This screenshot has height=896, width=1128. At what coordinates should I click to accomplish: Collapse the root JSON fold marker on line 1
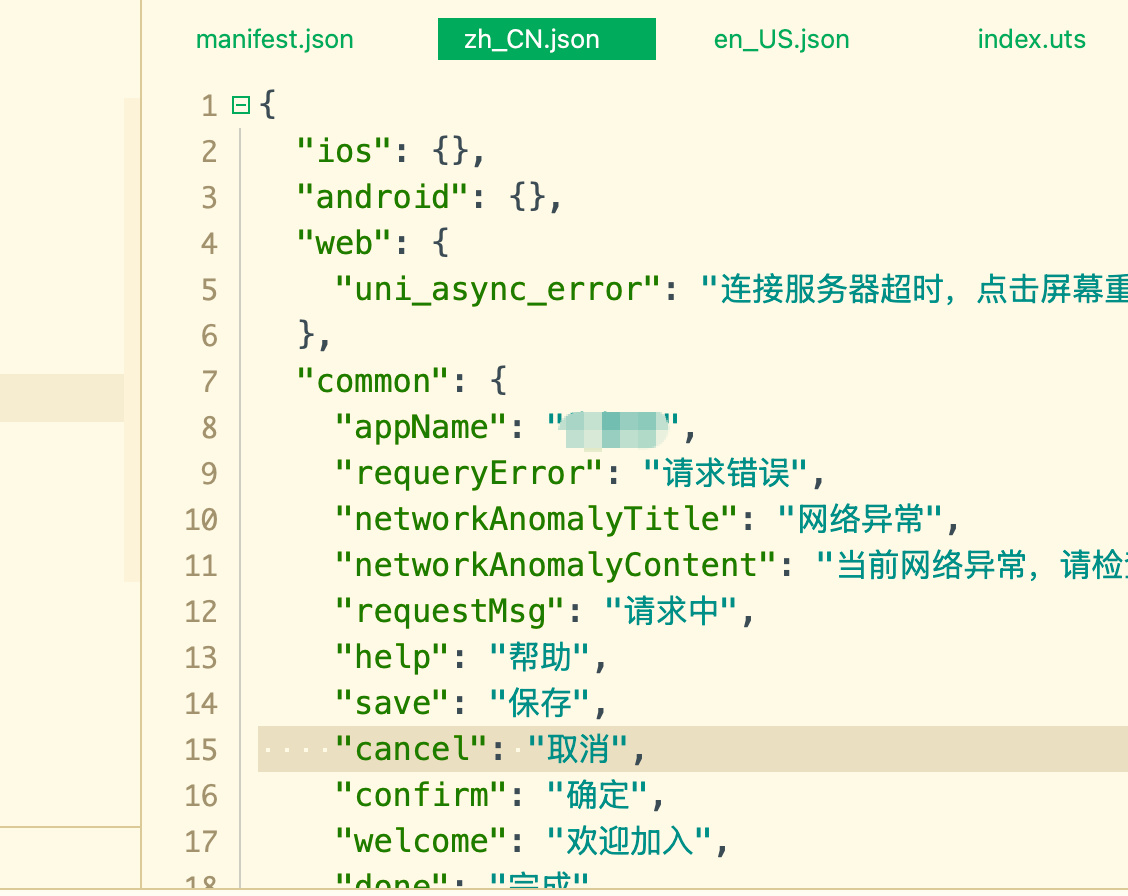pos(240,105)
